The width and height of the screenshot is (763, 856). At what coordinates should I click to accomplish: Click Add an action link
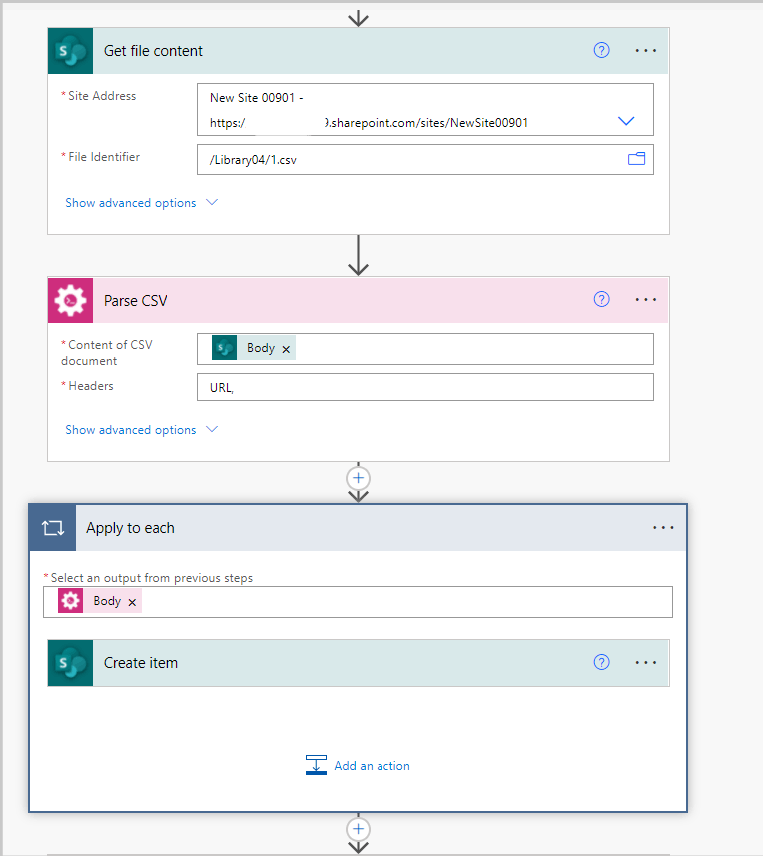point(372,765)
